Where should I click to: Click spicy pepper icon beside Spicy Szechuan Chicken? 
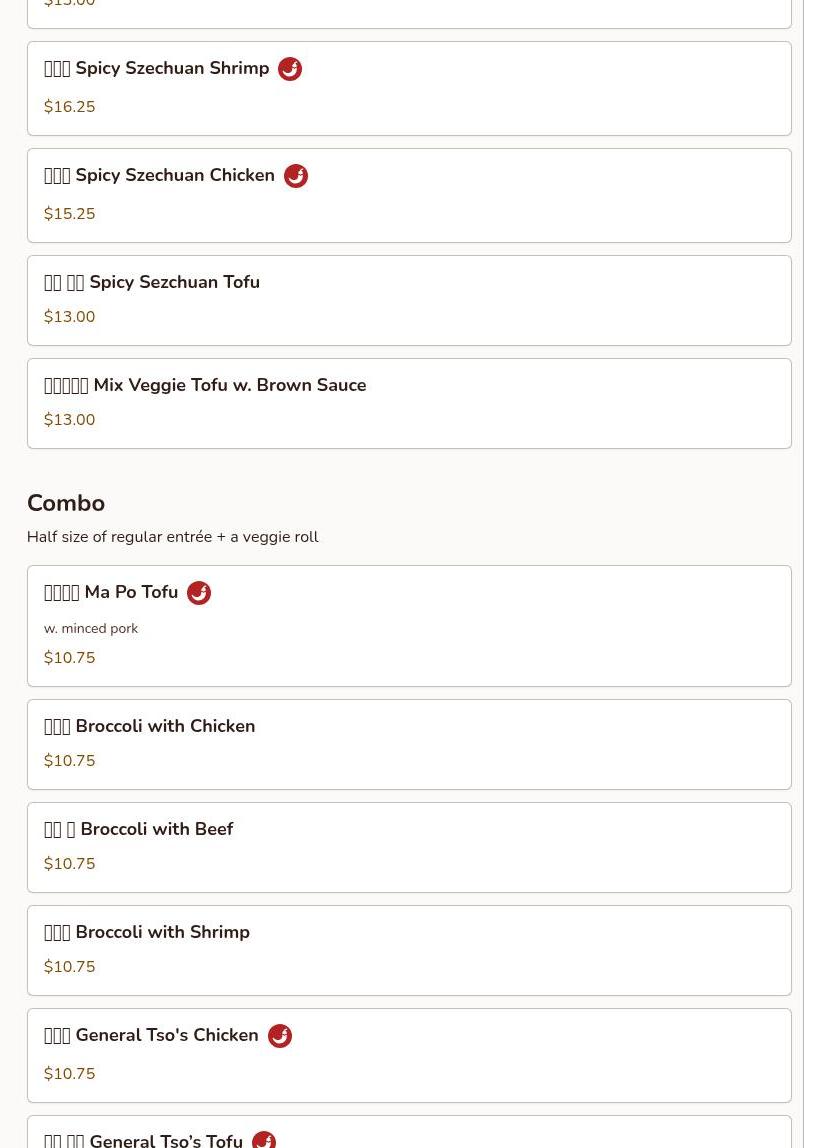(296, 176)
